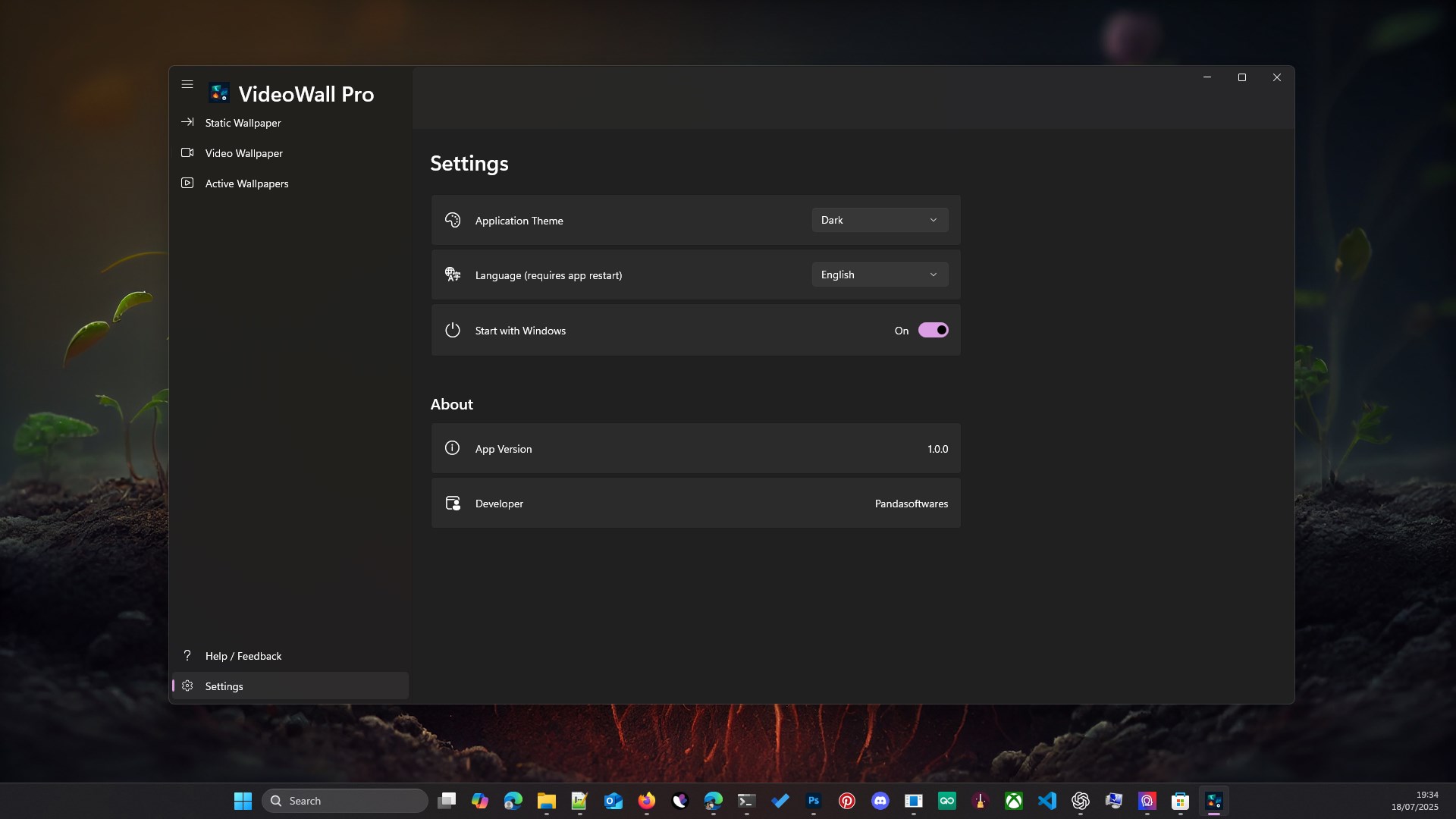Viewport: 1456px width, 819px height.
Task: Click the palette icon beside Application Theme
Action: (x=453, y=220)
